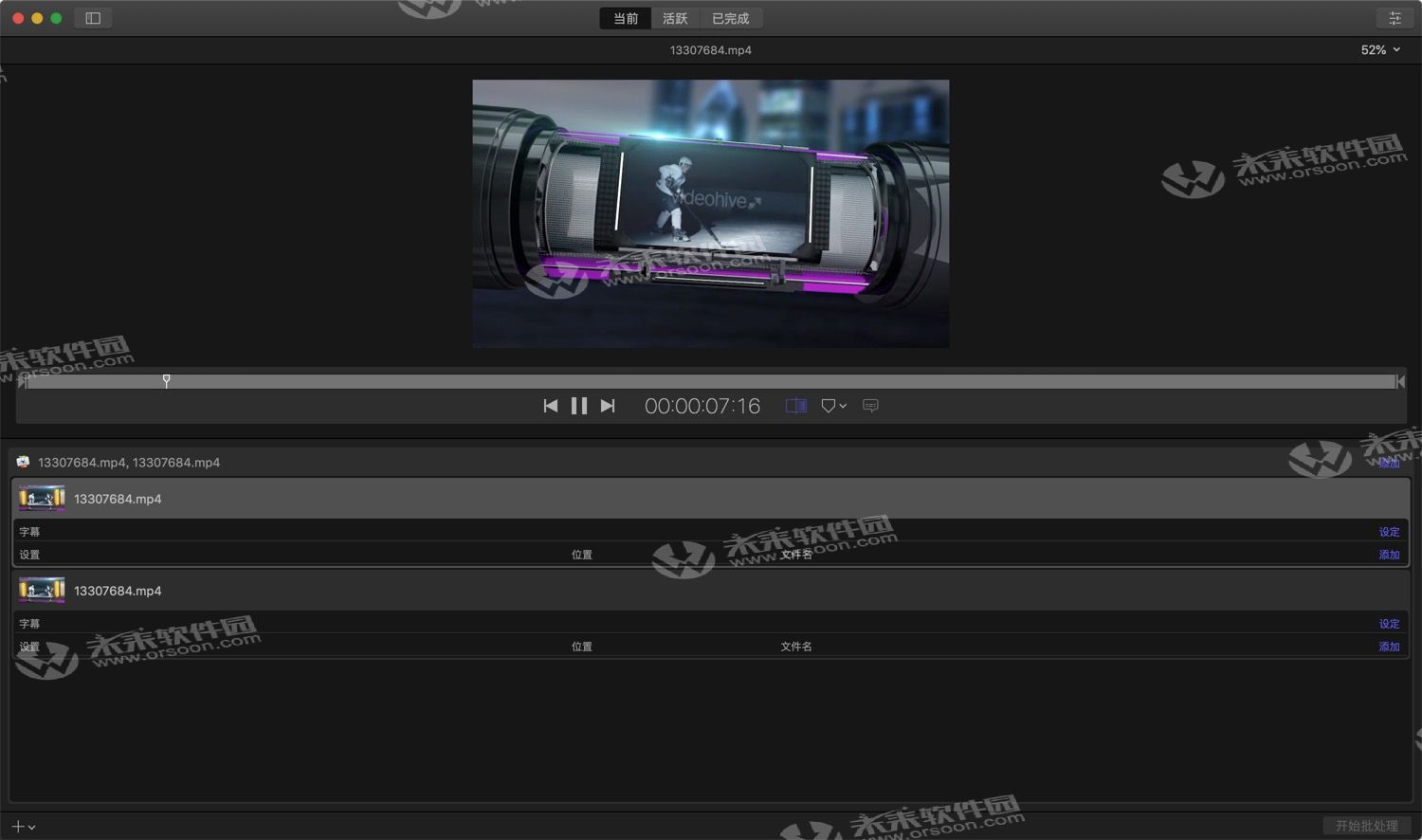Switch to the 已完成 tab
The image size is (1422, 840).
pyautogui.click(x=731, y=17)
